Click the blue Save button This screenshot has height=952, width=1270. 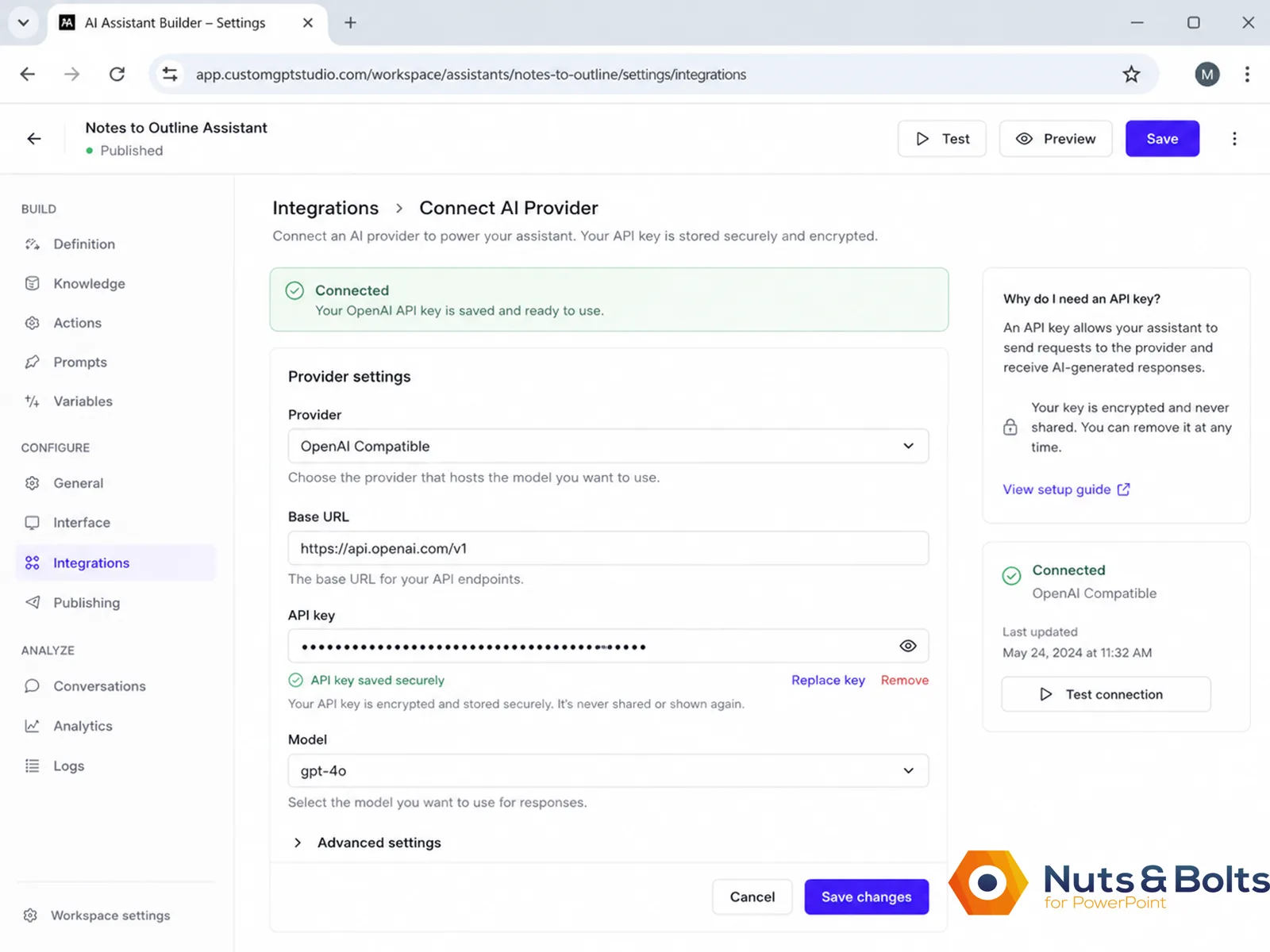tap(1162, 139)
